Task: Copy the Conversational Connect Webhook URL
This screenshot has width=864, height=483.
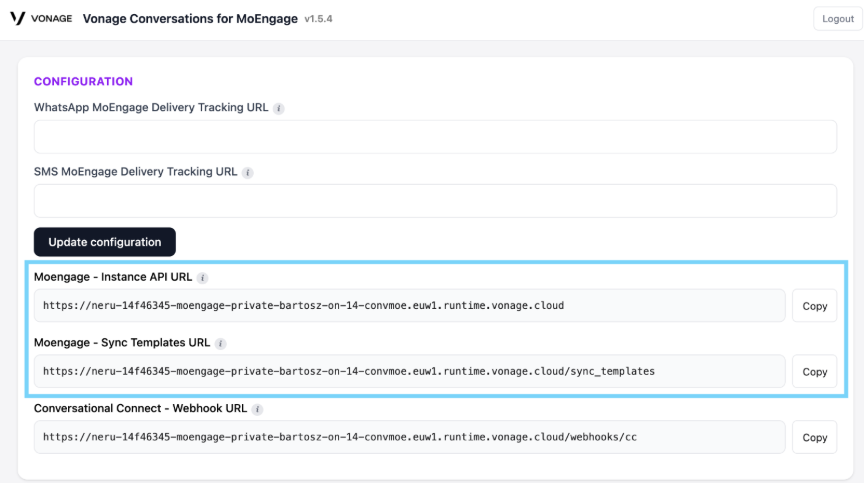Action: [814, 437]
